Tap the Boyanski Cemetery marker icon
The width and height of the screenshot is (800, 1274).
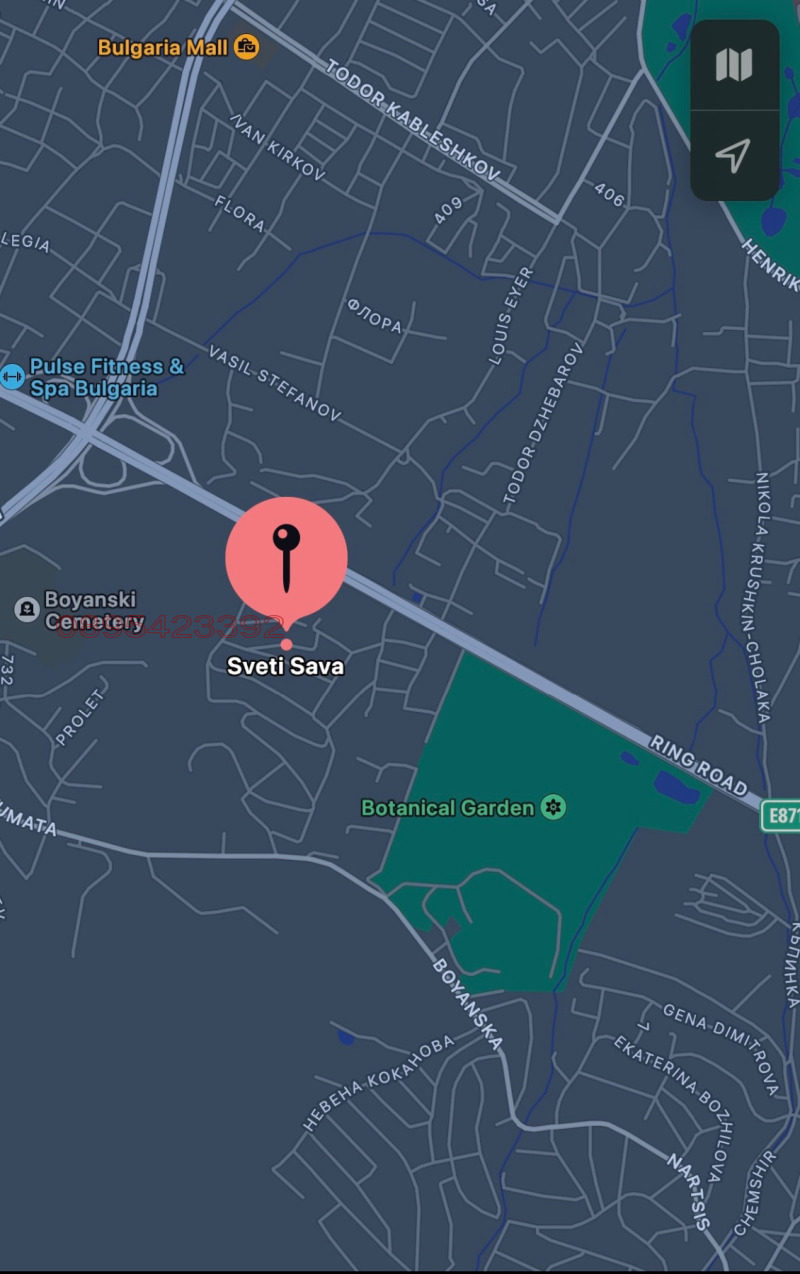(27, 609)
